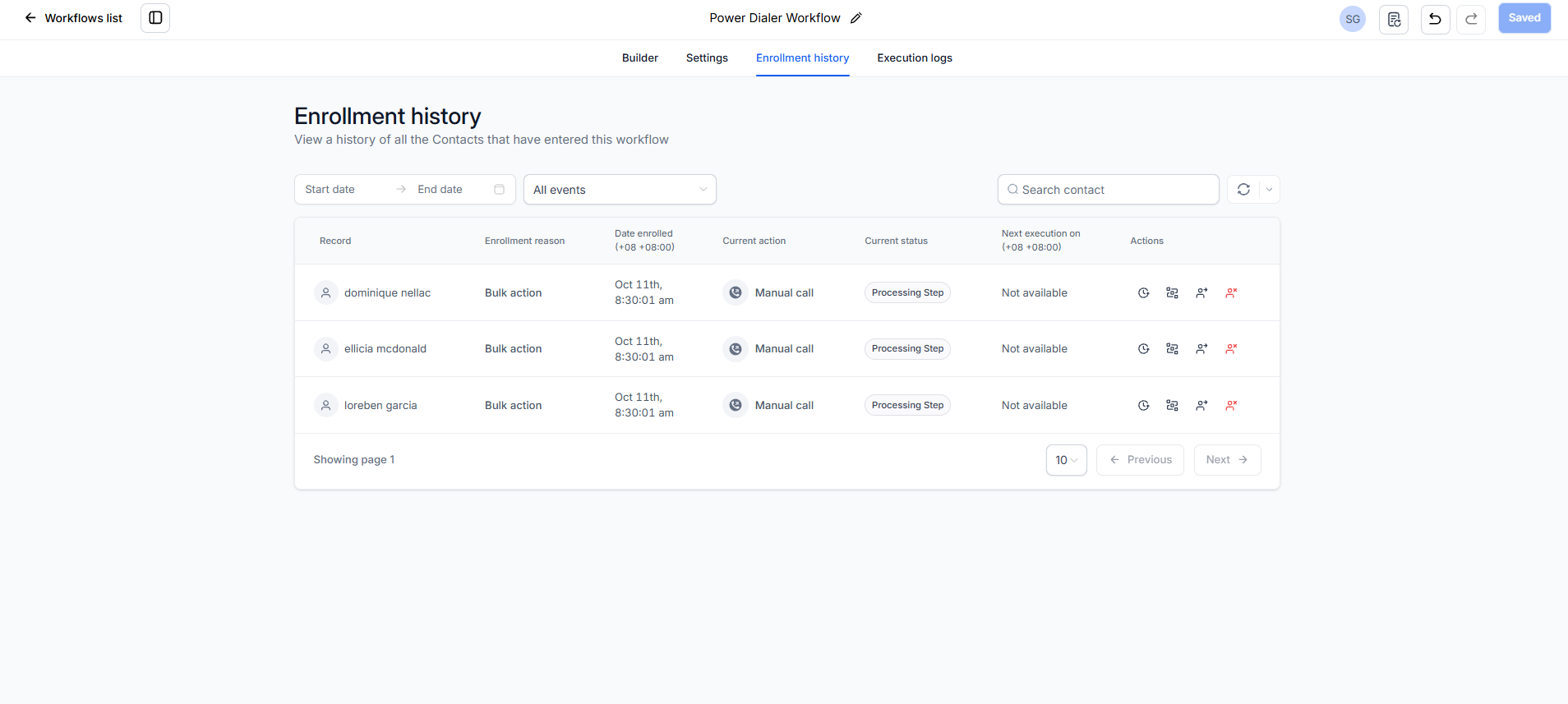
Task: Click the Start date input
Action: point(345,190)
